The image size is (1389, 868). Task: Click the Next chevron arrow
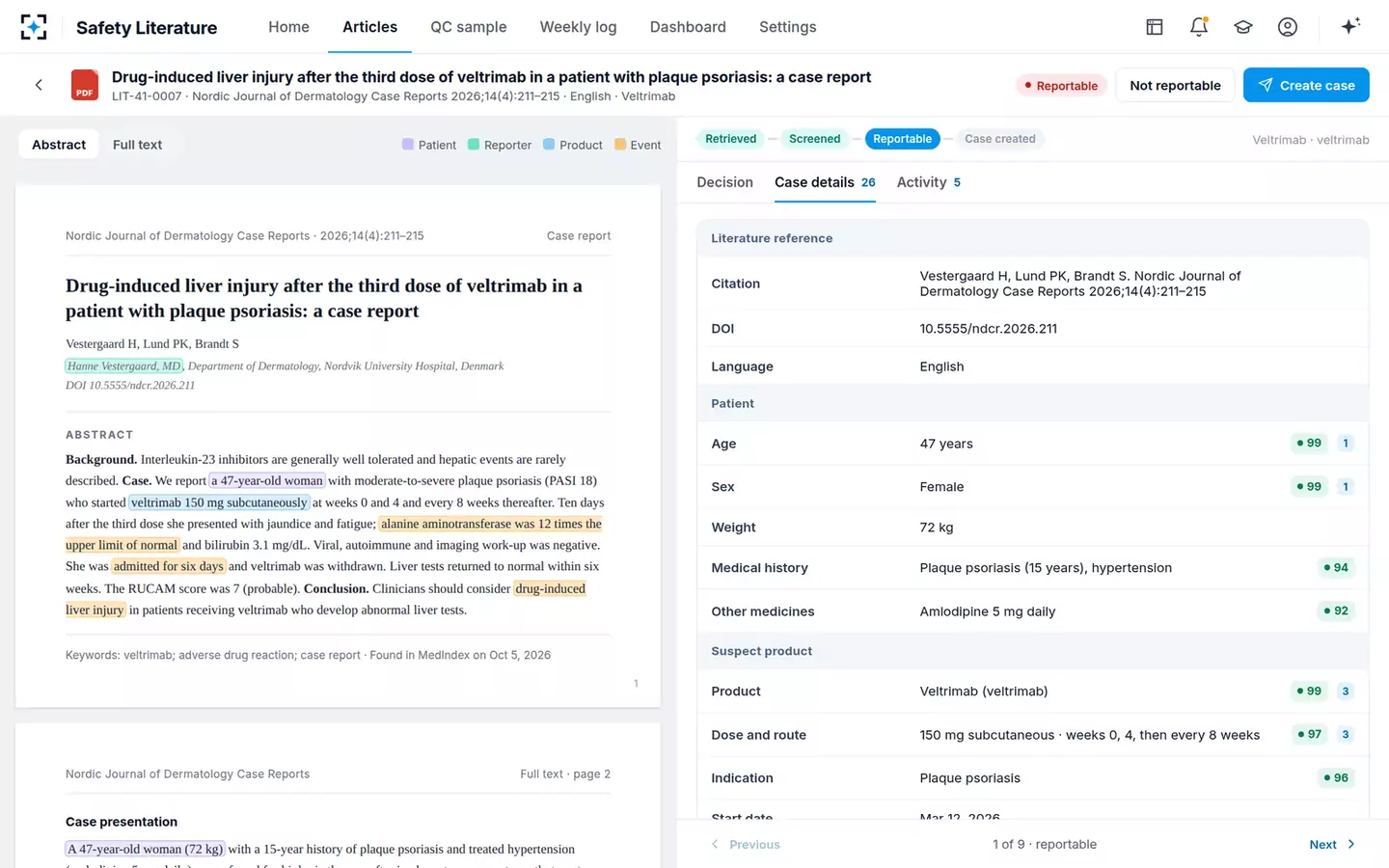point(1351,844)
